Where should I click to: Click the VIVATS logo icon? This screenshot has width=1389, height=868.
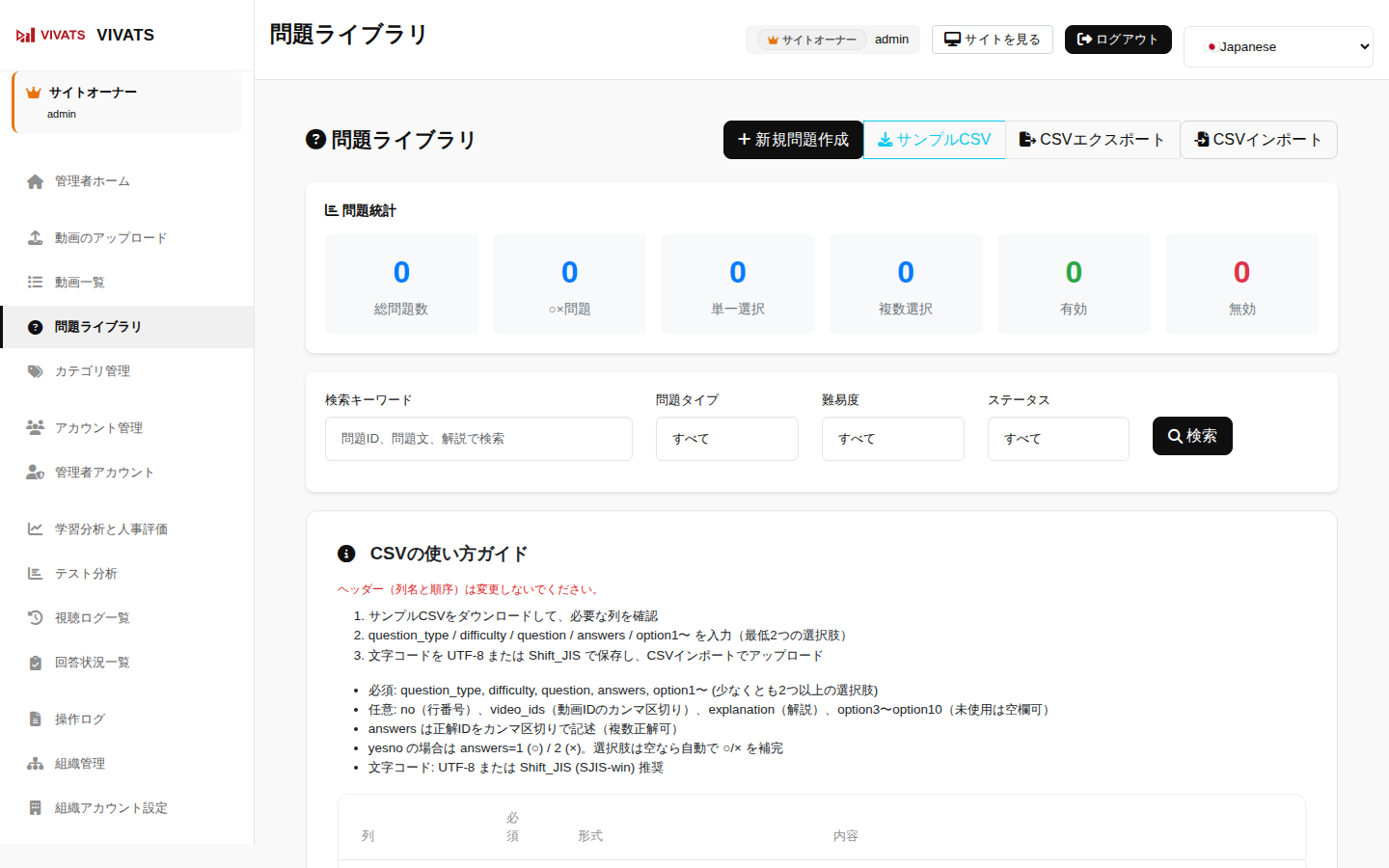point(50,35)
